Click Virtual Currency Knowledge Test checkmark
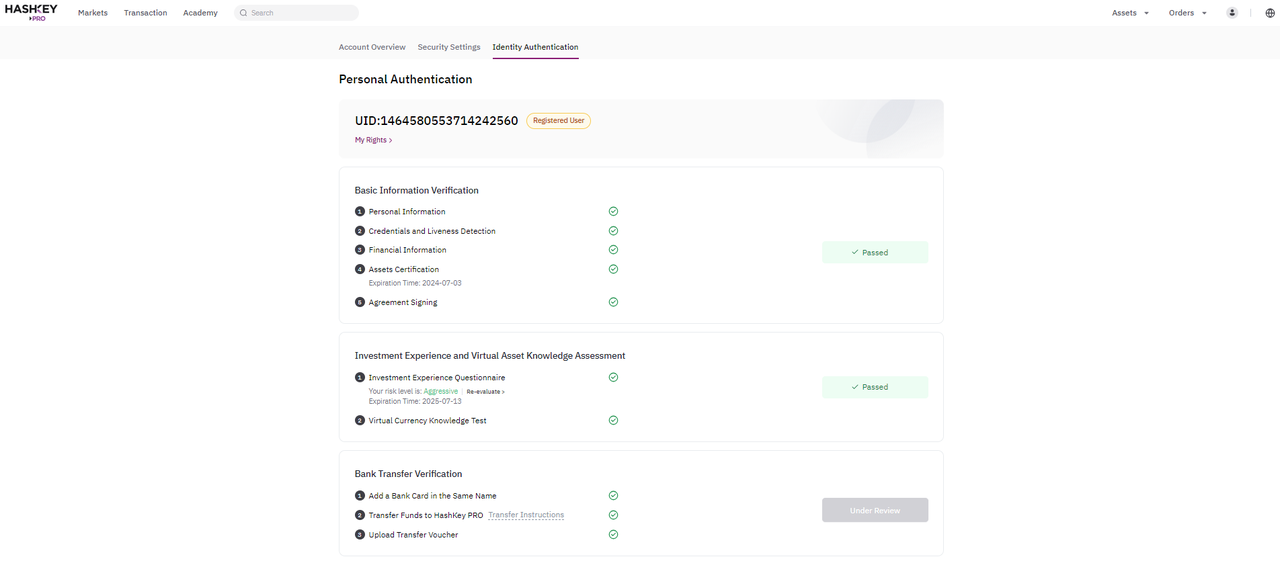The width and height of the screenshot is (1280, 563). [x=613, y=420]
